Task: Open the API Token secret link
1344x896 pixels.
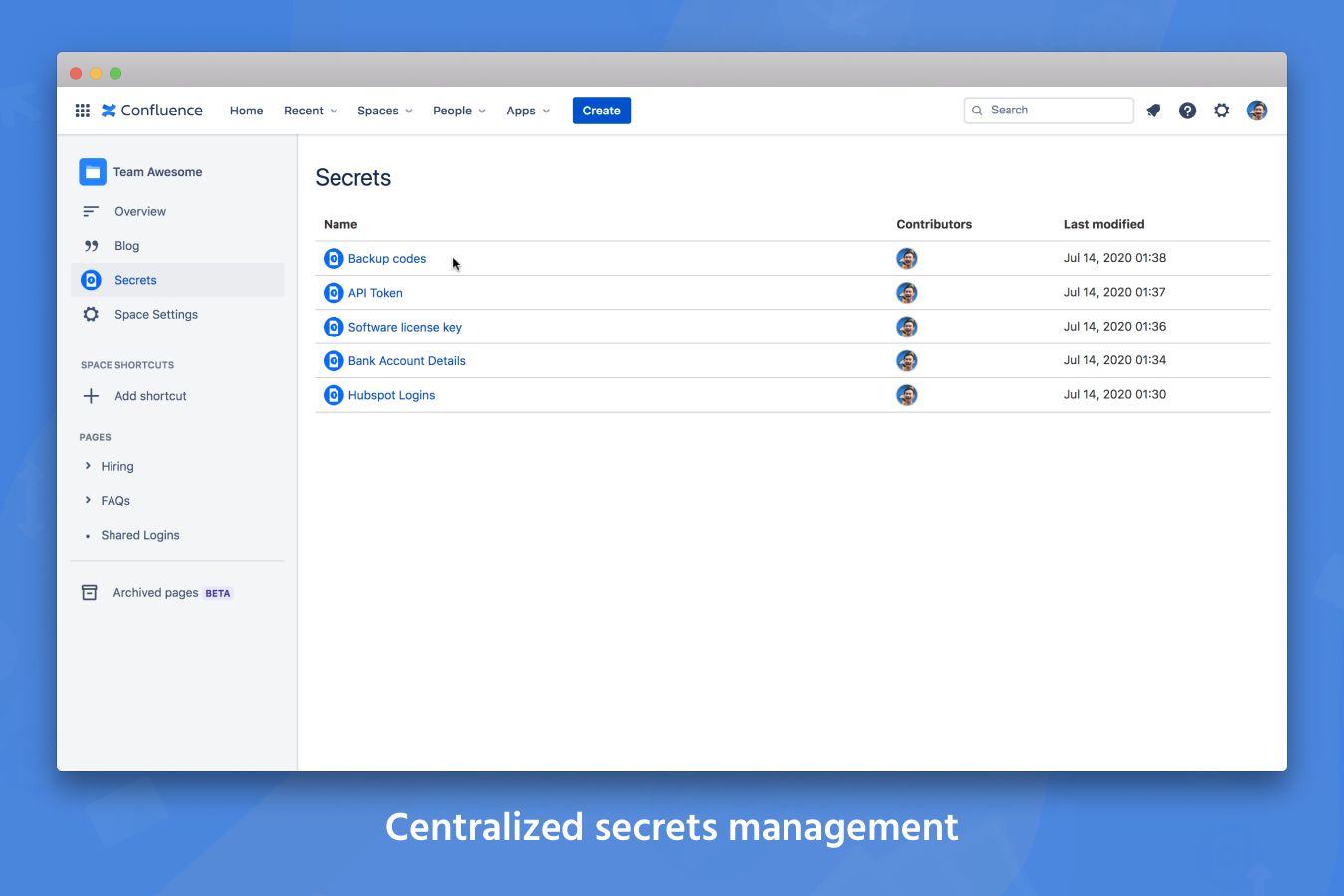Action: click(375, 293)
